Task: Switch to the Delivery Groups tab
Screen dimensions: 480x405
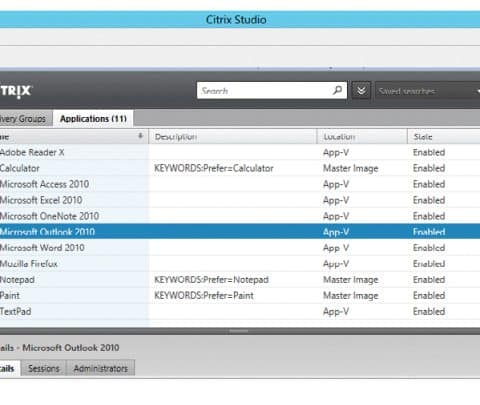Action: 26,118
